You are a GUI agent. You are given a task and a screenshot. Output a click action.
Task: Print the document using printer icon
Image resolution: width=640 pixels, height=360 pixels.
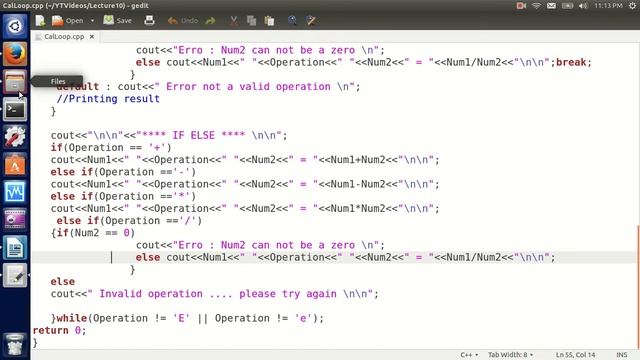pos(149,20)
